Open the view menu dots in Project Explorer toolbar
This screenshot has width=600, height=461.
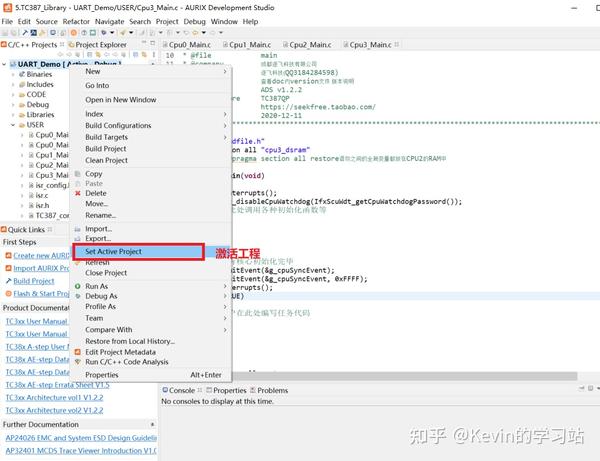[x=154, y=55]
